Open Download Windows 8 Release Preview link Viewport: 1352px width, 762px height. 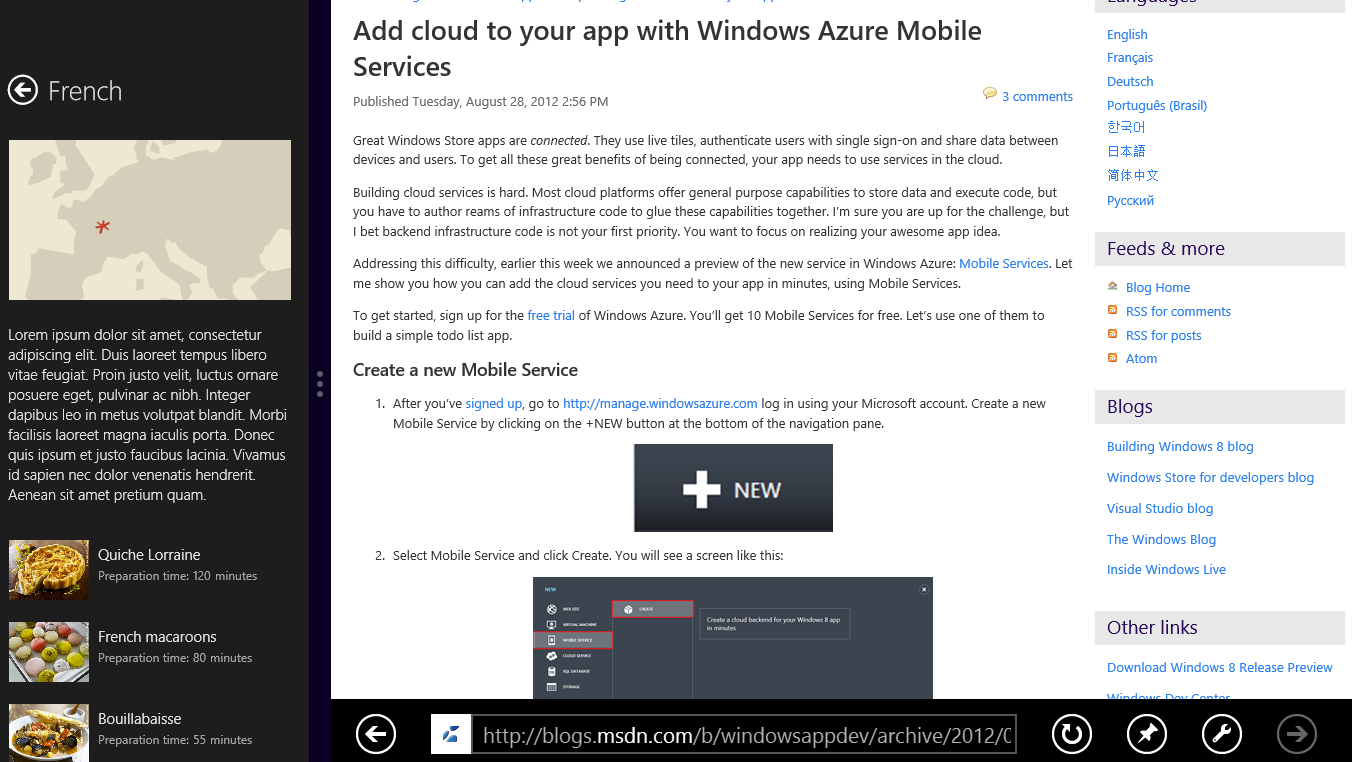tap(1220, 668)
